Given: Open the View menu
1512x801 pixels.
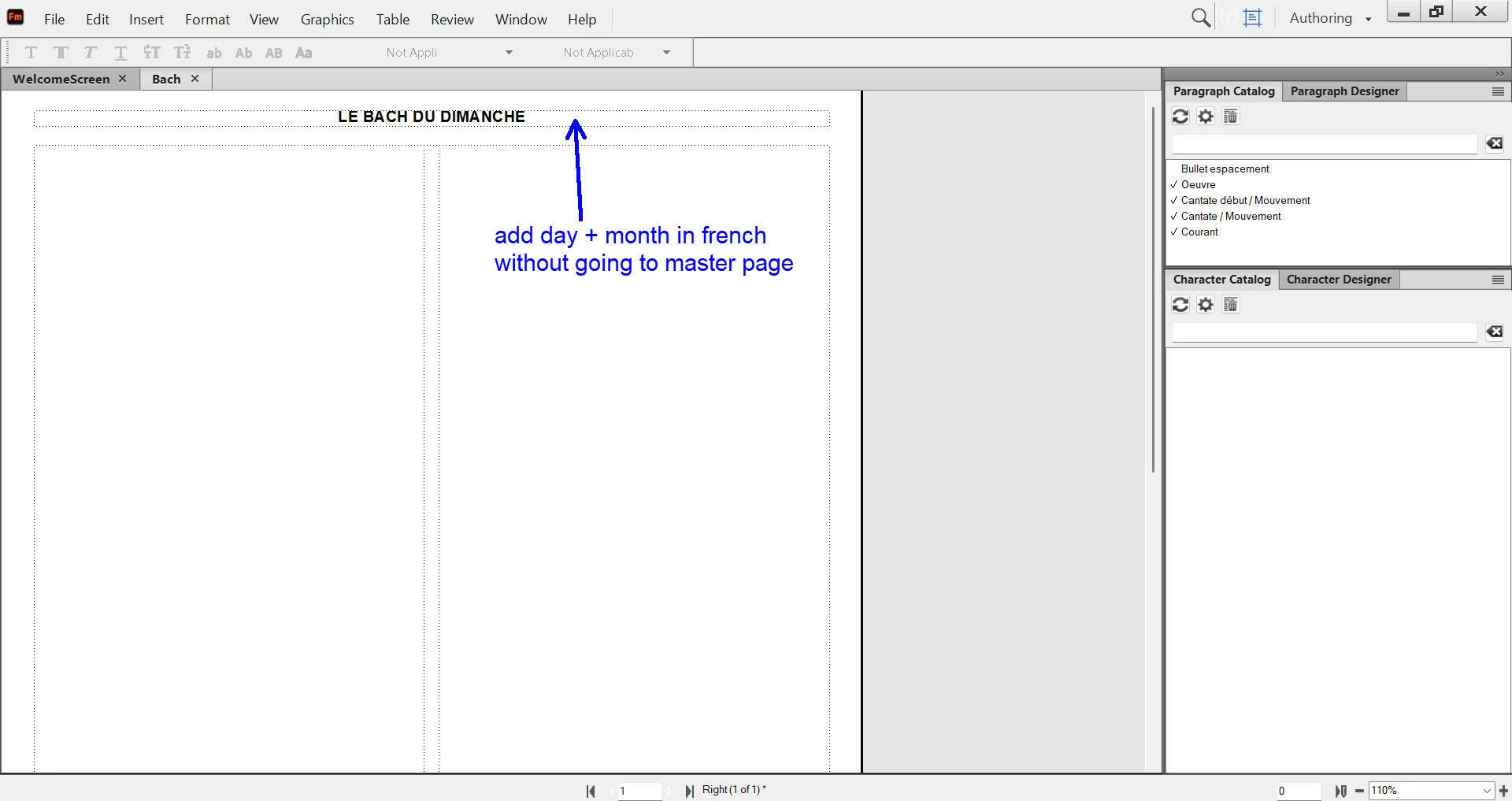Looking at the screenshot, I should click(264, 19).
